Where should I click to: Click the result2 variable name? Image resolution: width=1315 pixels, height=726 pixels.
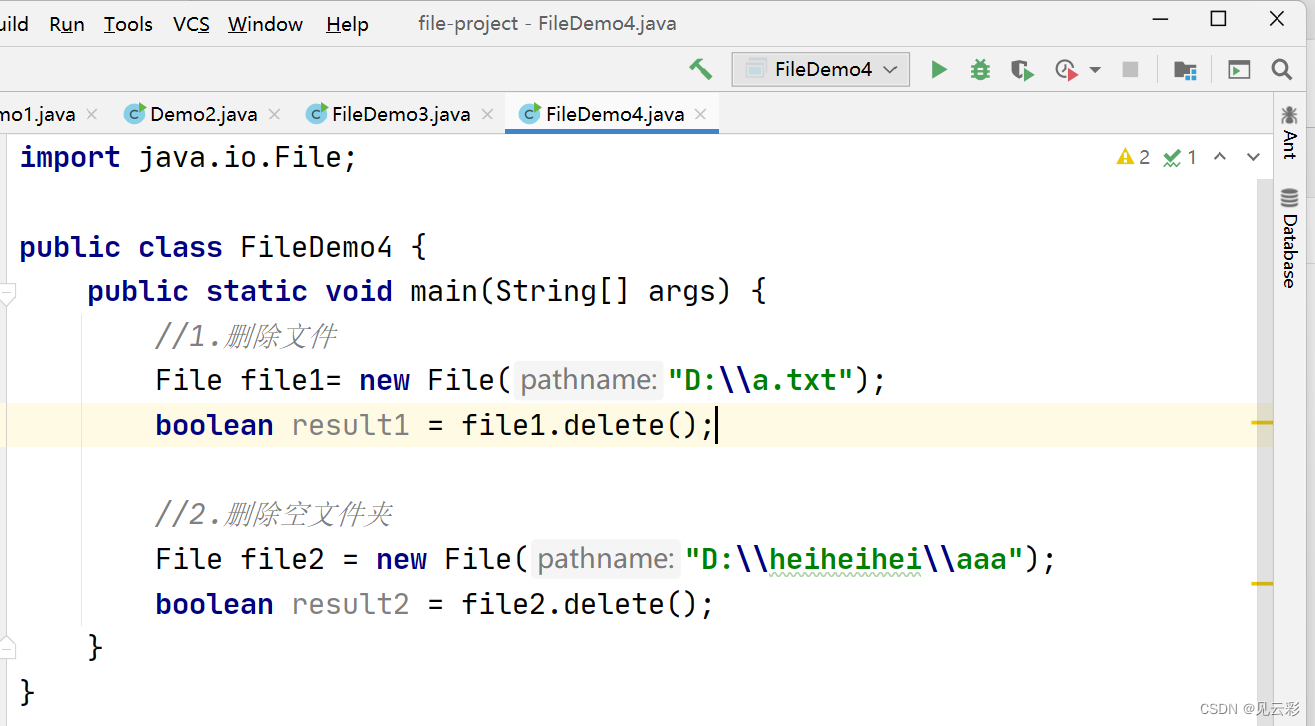coord(351,604)
